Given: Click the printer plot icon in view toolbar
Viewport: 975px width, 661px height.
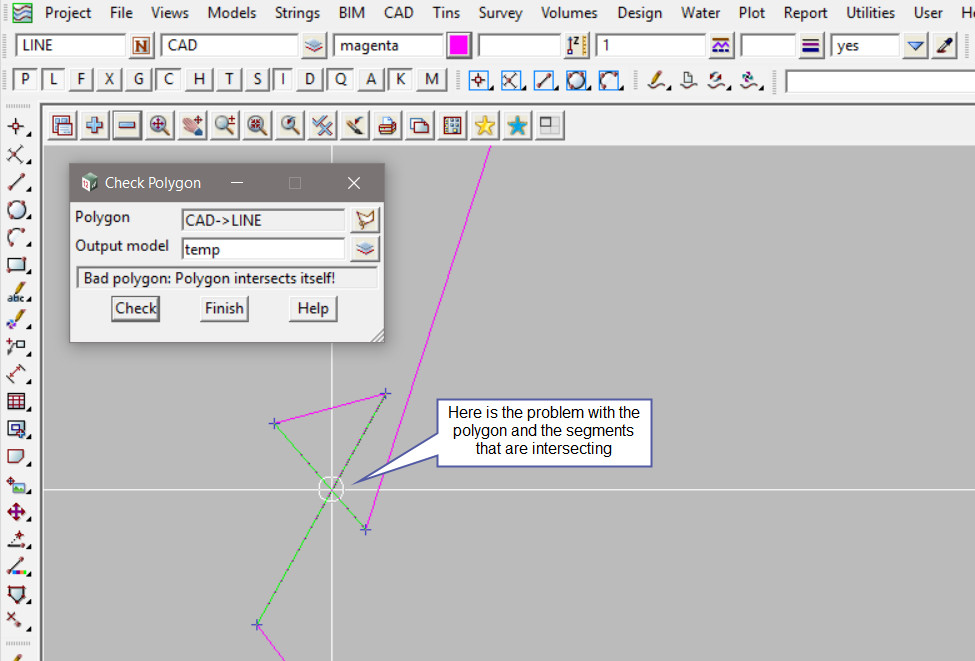Looking at the screenshot, I should pyautogui.click(x=387, y=125).
